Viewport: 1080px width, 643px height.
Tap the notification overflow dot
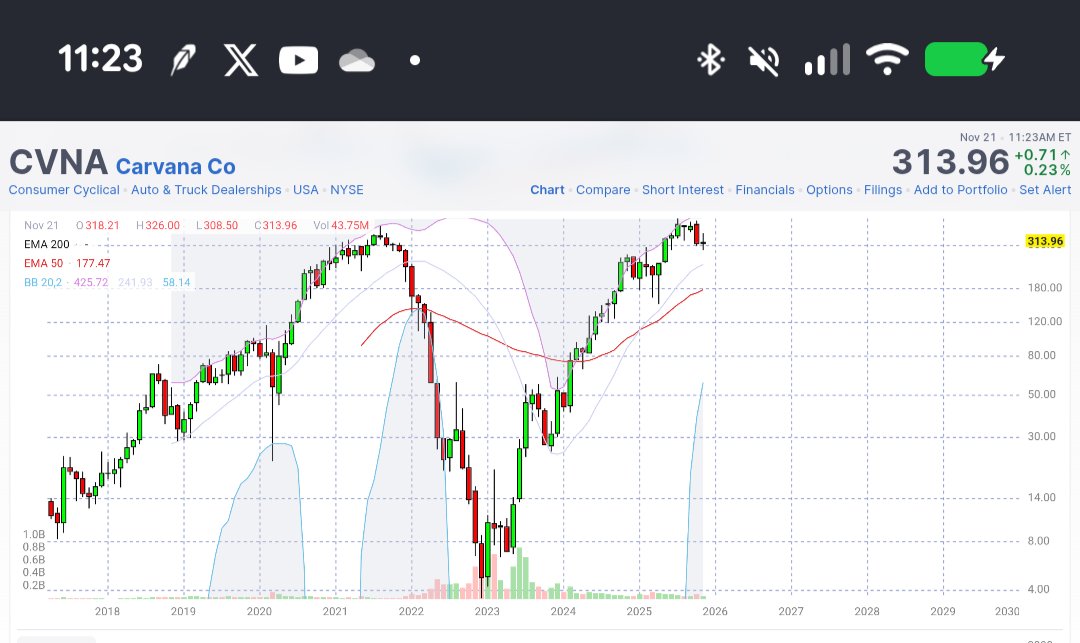pos(415,60)
